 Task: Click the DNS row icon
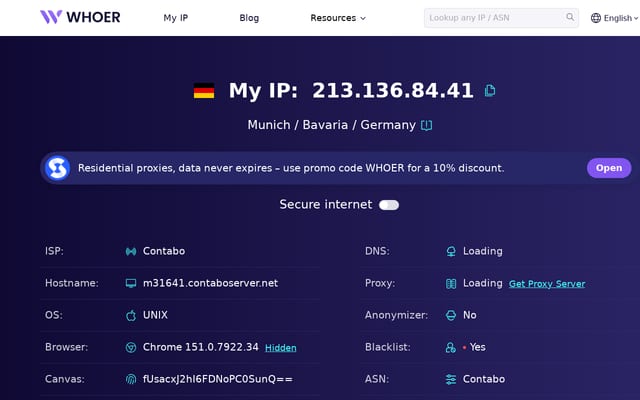451,251
